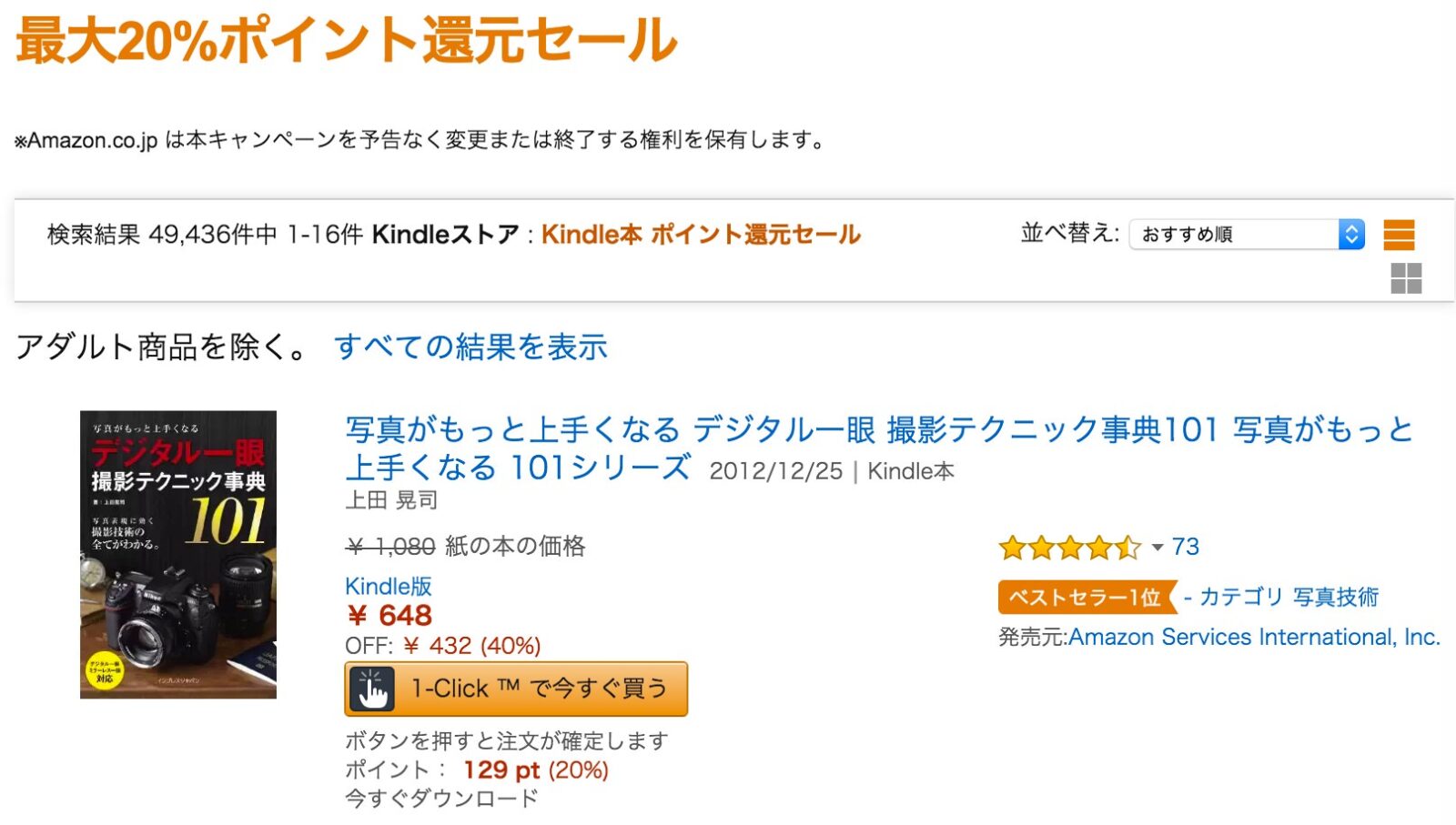
Task: Click the 129 pt points value
Action: [x=501, y=770]
